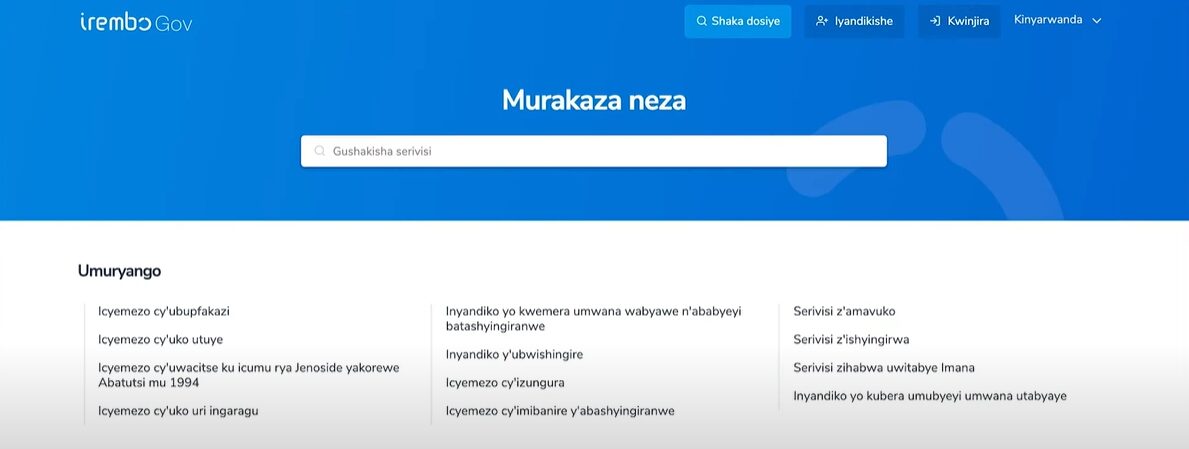Open Inyandiko yo kwemera umwana link
1189x449 pixels.
pos(594,319)
